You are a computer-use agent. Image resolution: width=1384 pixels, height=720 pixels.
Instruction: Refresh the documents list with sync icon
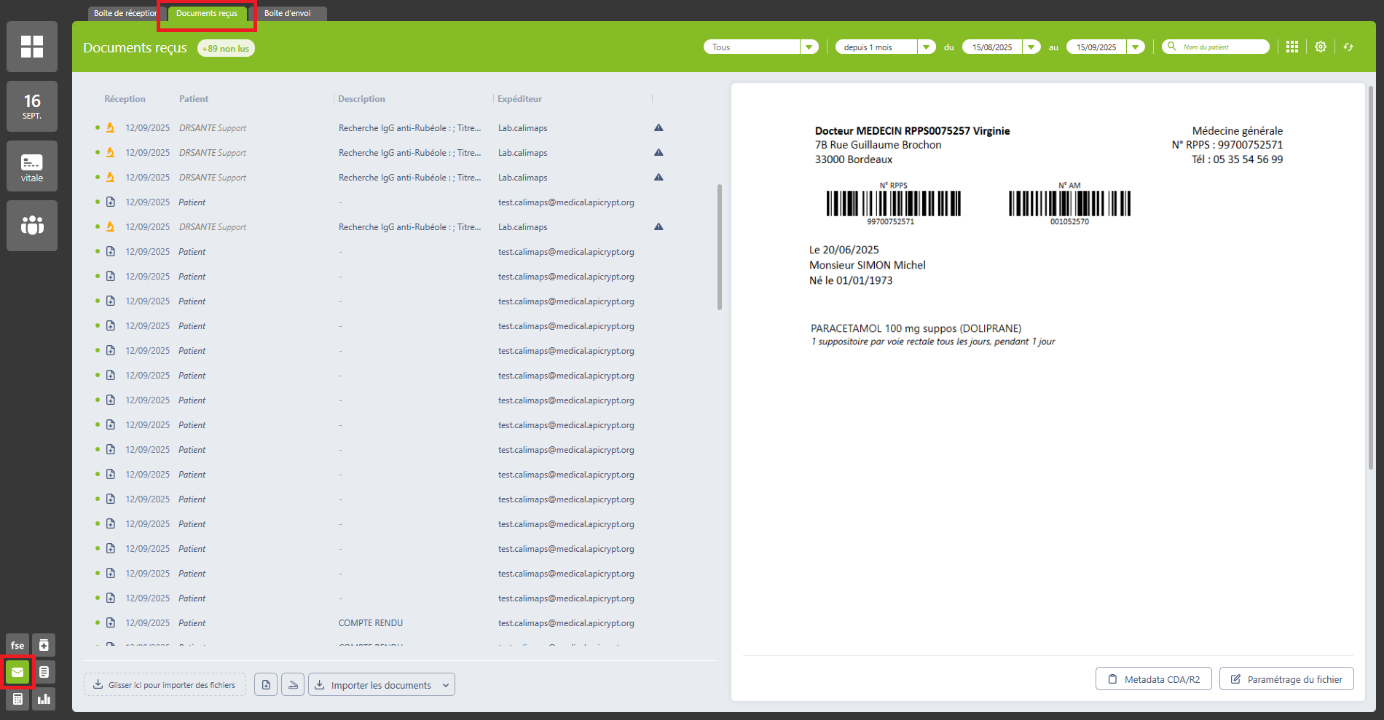pos(1348,47)
